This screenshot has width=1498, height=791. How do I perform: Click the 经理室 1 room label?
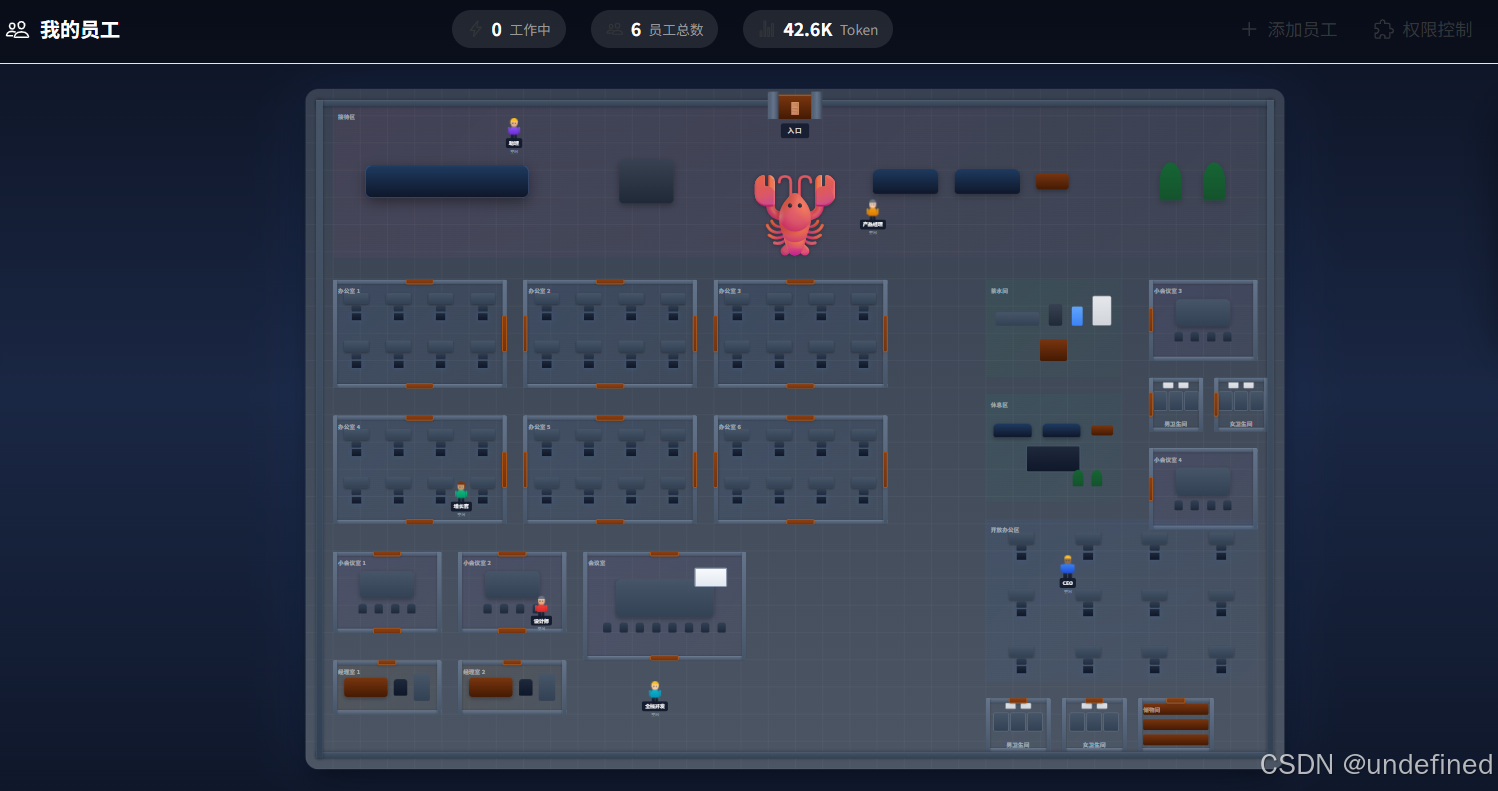[x=349, y=672]
